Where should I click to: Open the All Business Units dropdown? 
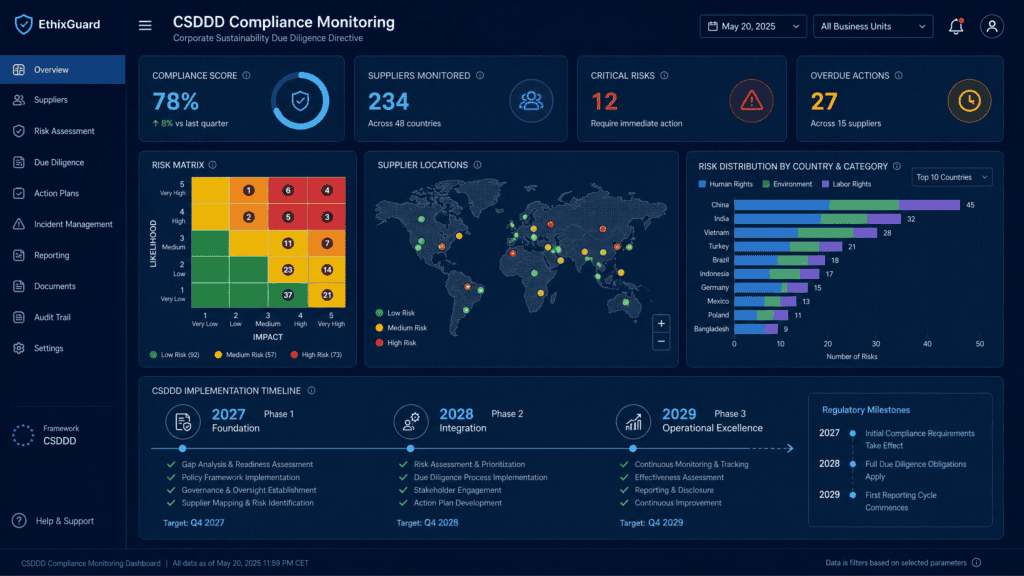(x=873, y=26)
